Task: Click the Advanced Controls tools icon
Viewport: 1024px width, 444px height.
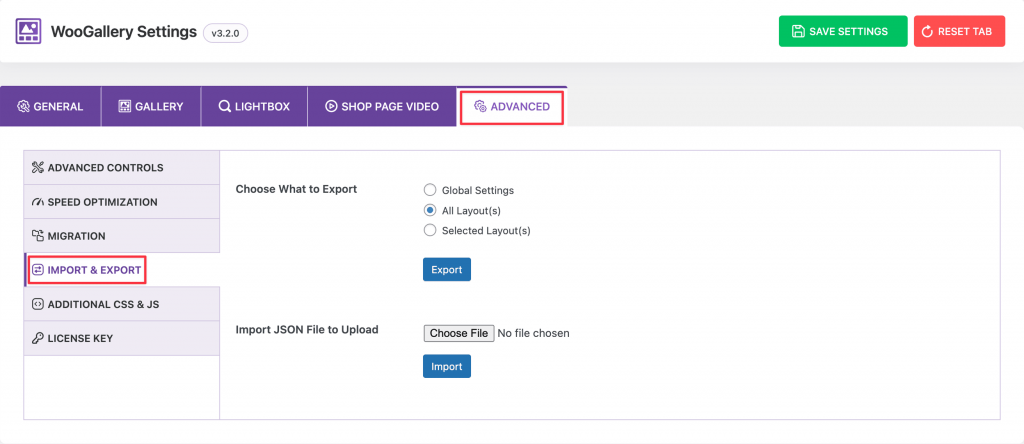Action: click(x=37, y=168)
